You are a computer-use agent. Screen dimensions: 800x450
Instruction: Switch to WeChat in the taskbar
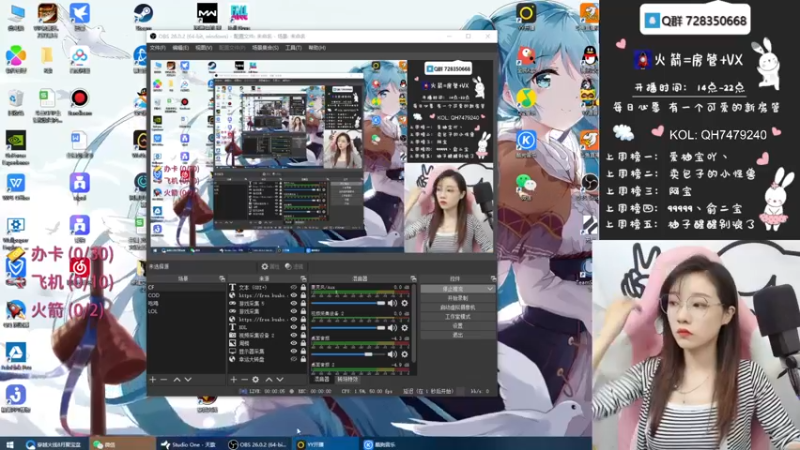(122, 444)
